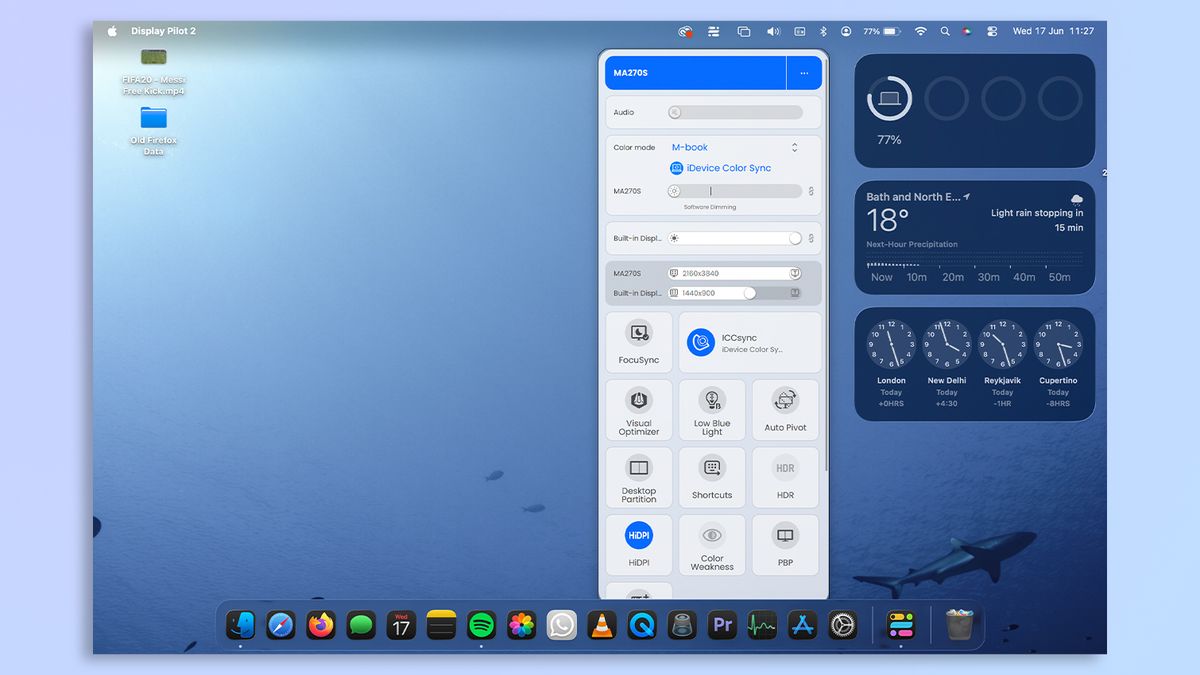1200x675 pixels.
Task: Open System Settings from the Dock
Action: [843, 625]
